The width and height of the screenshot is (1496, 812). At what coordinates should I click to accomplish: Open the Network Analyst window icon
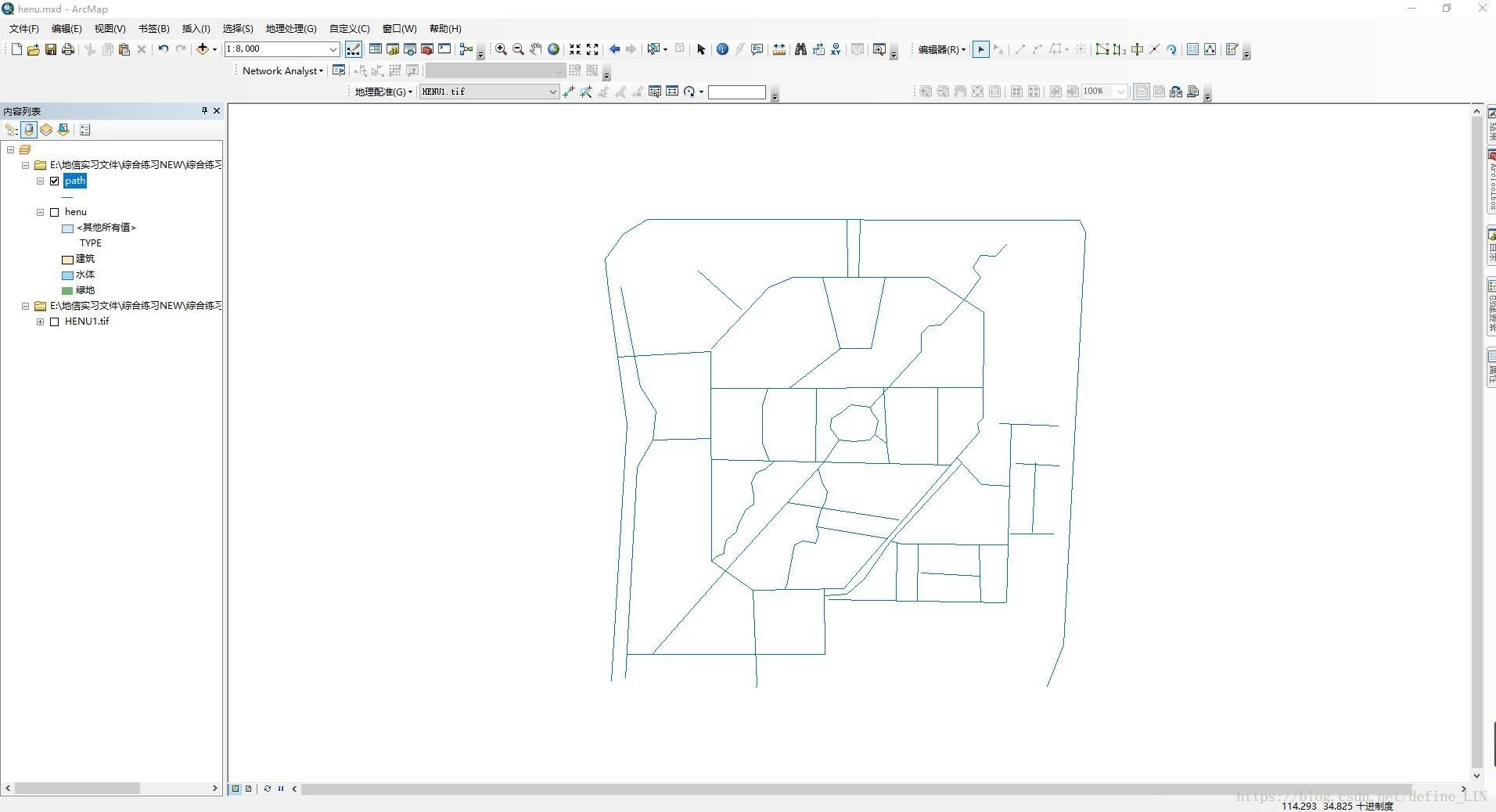(x=339, y=70)
